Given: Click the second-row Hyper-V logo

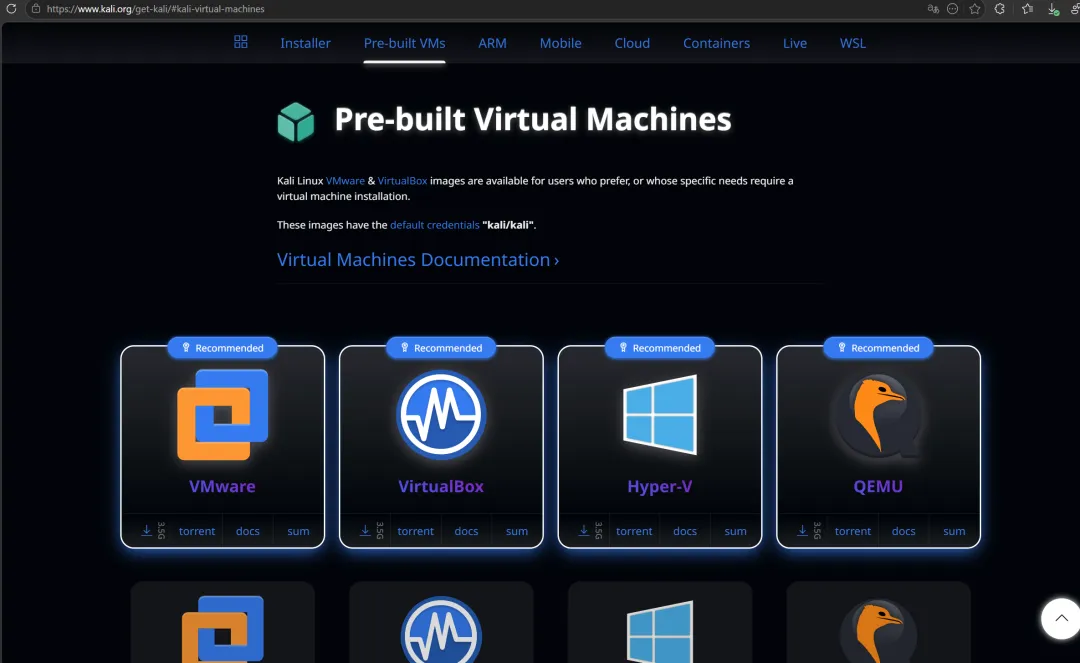Looking at the screenshot, I should (660, 631).
